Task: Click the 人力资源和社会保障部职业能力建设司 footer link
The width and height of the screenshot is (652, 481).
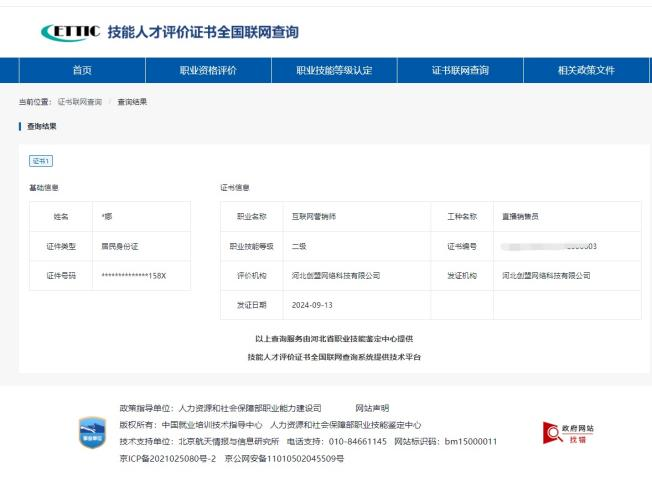Action: pos(249,408)
